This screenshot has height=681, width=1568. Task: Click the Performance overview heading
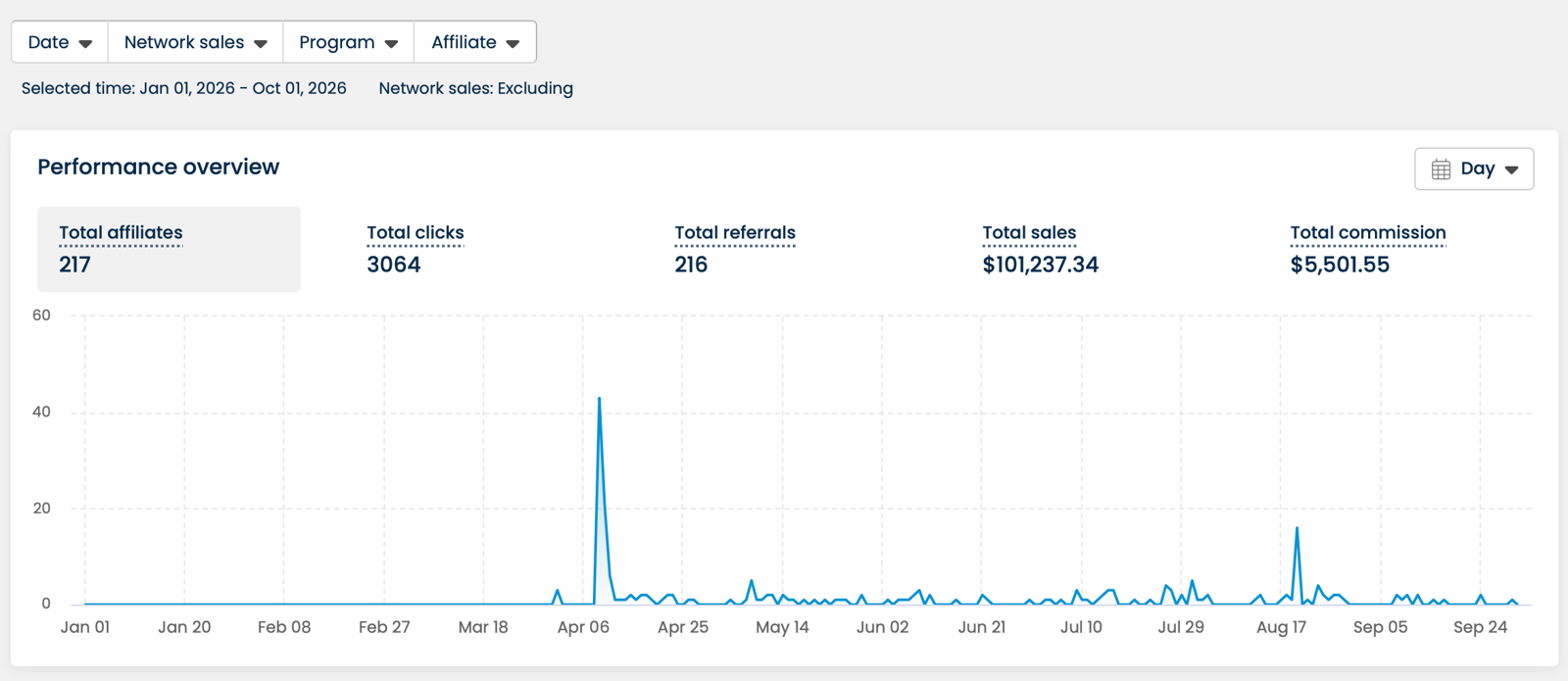pos(159,167)
